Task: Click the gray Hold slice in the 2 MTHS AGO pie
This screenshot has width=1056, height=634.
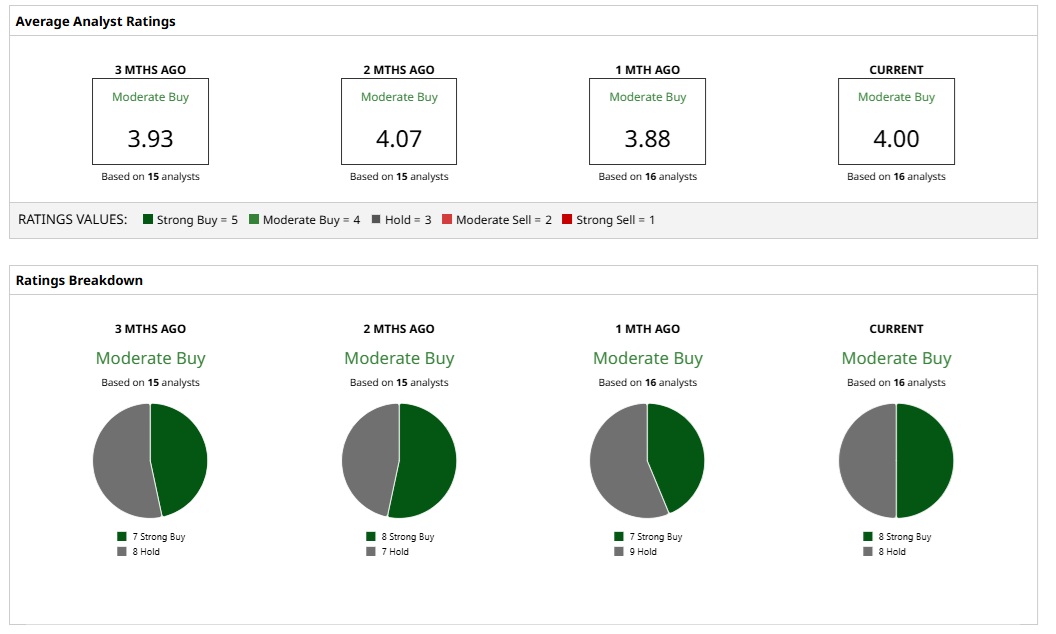Action: pyautogui.click(x=369, y=458)
